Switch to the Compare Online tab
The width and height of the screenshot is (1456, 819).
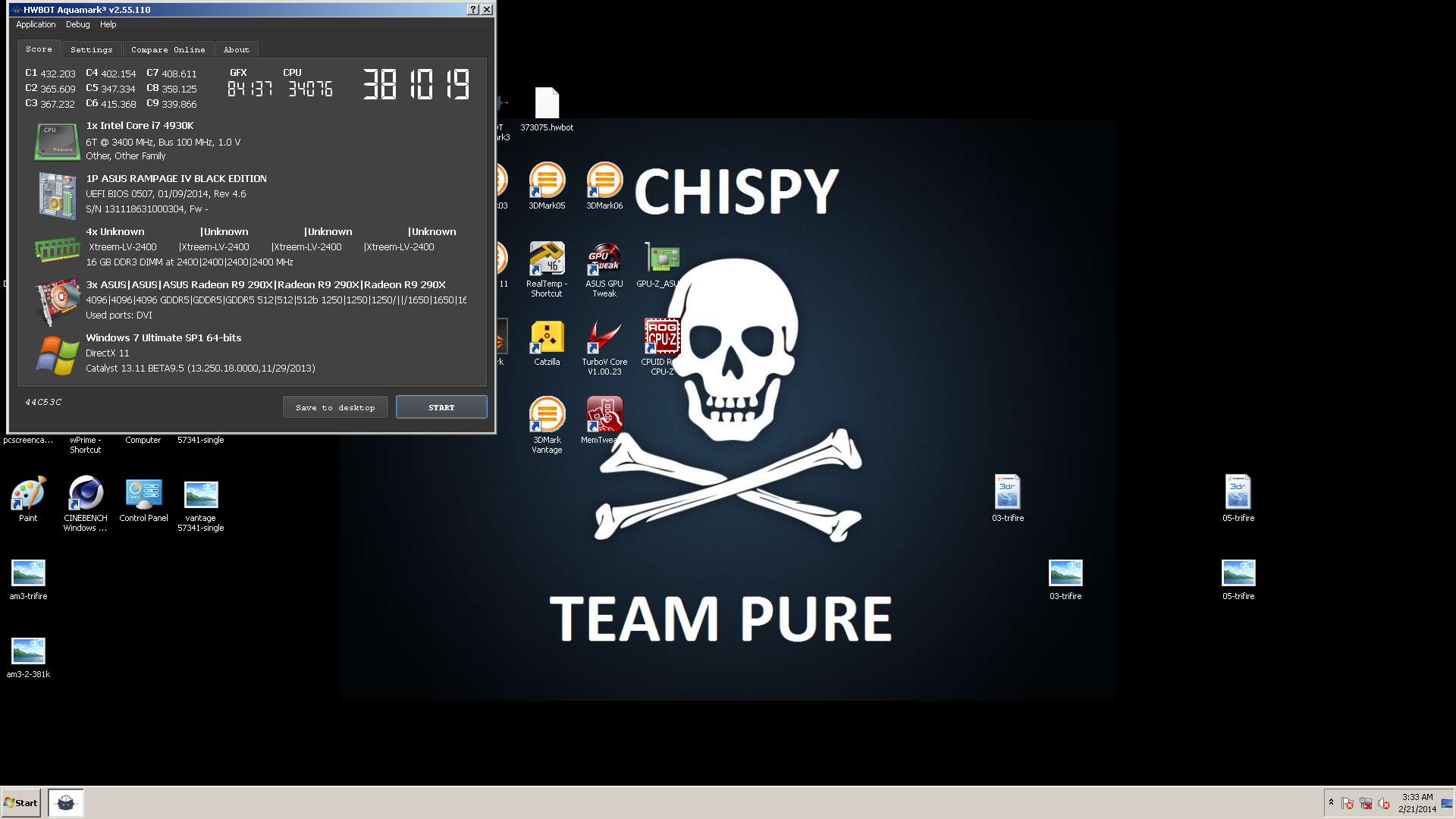(168, 49)
